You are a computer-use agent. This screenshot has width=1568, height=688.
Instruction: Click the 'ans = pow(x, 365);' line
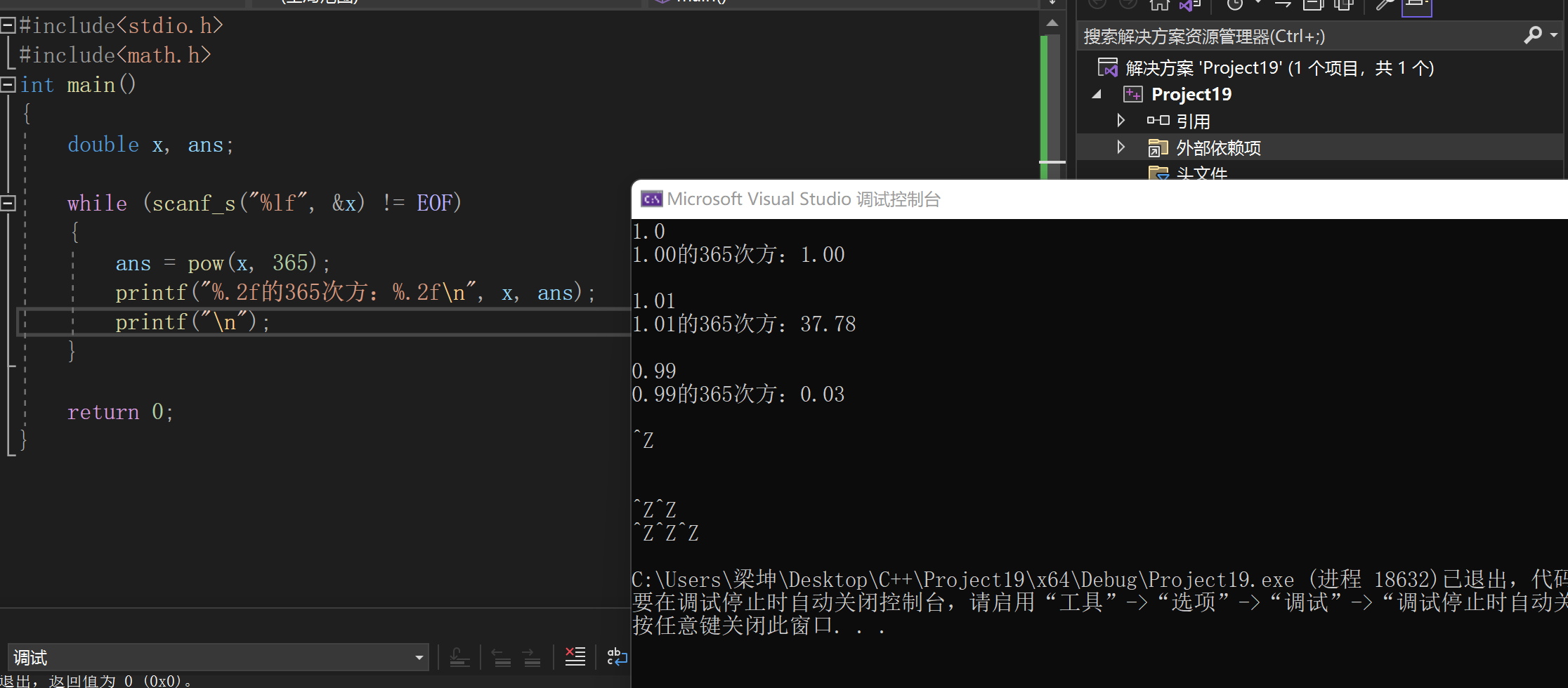(223, 263)
